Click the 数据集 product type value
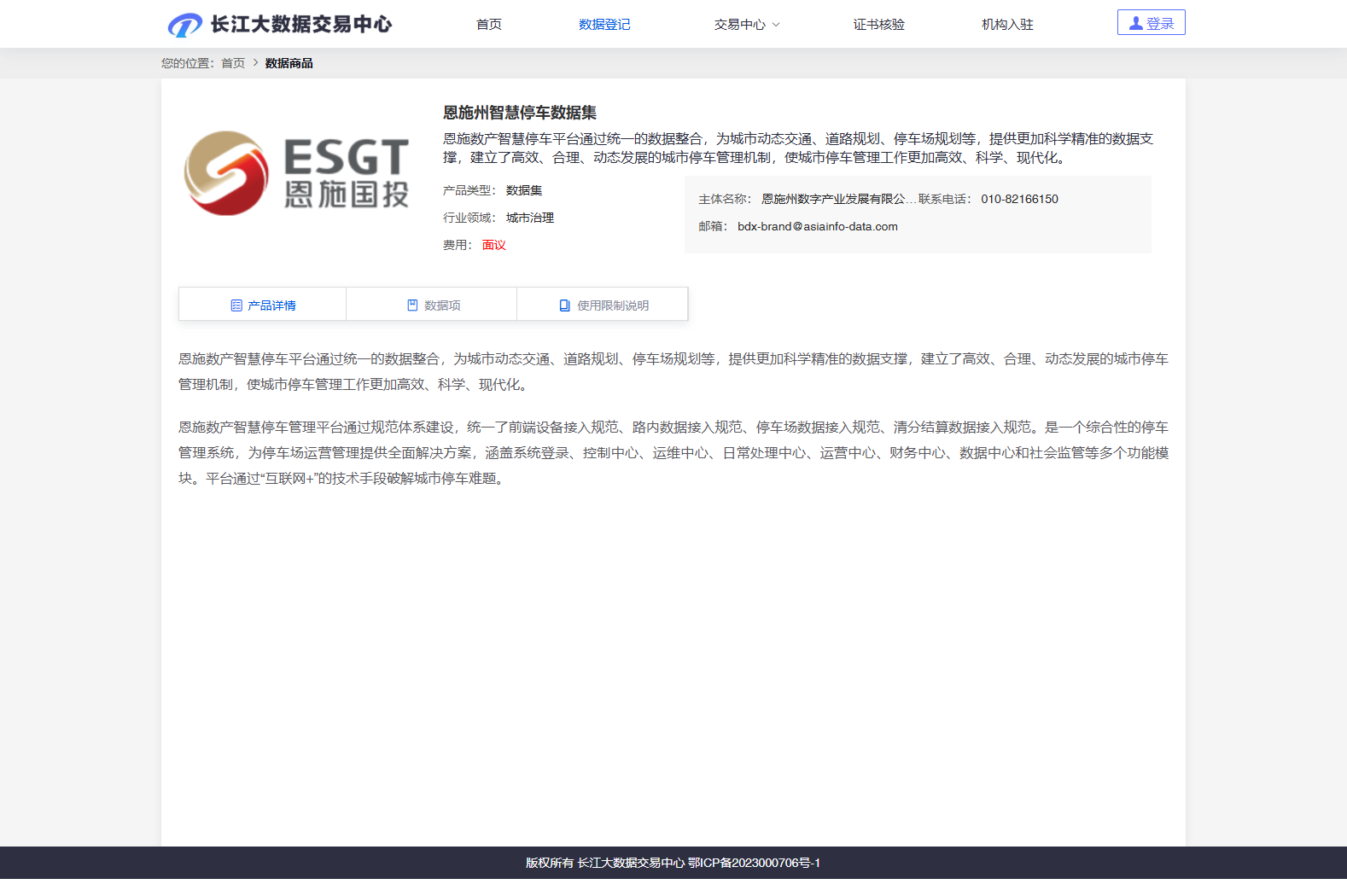This screenshot has height=896, width=1347. coord(524,190)
